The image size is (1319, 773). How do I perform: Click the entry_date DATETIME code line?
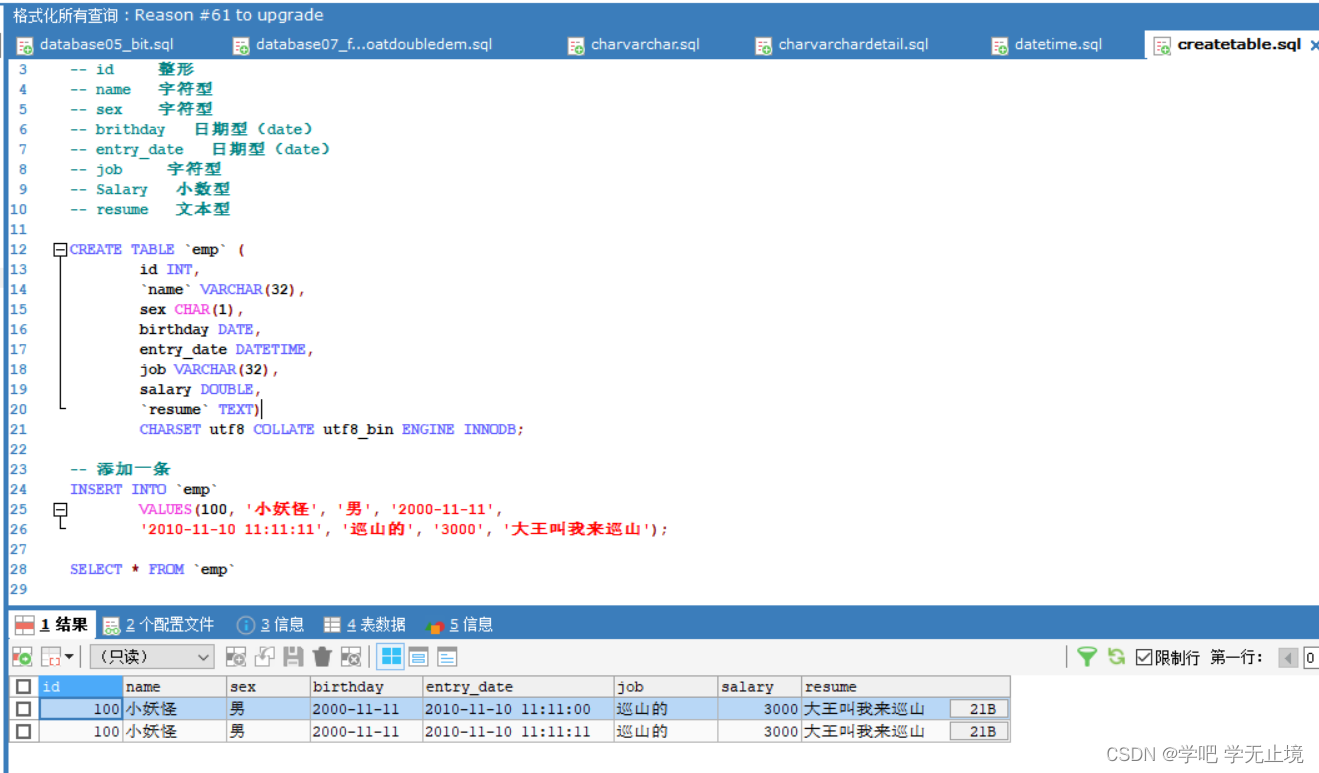coord(227,349)
